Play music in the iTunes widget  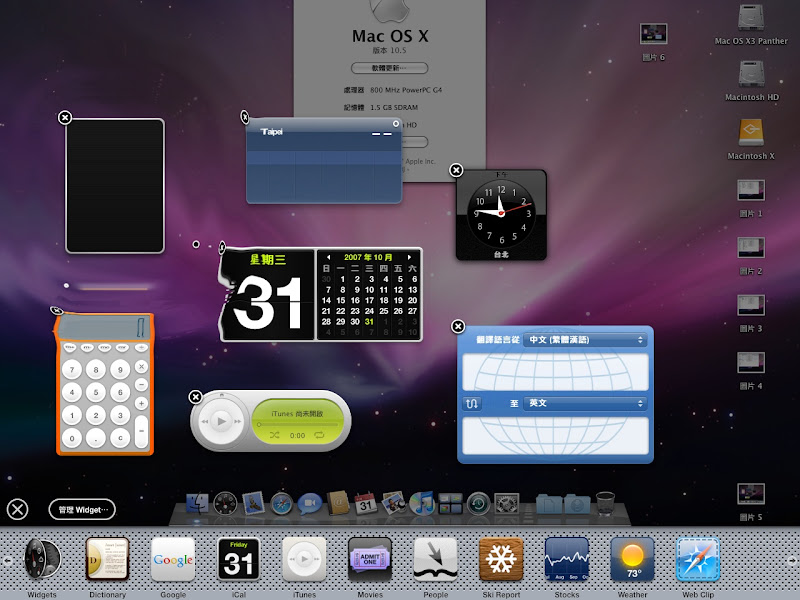[x=221, y=421]
